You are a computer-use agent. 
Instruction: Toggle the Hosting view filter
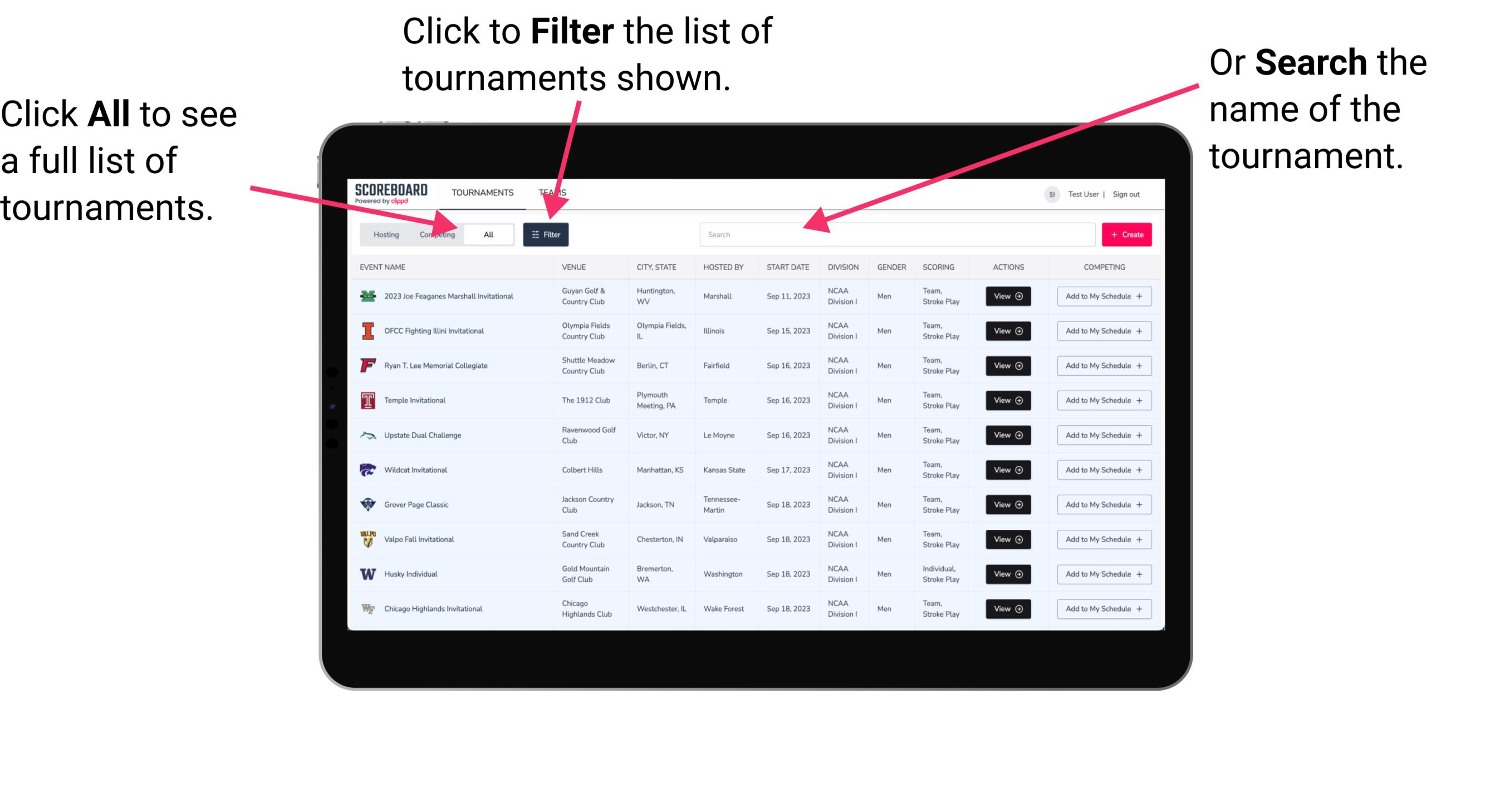(x=384, y=234)
